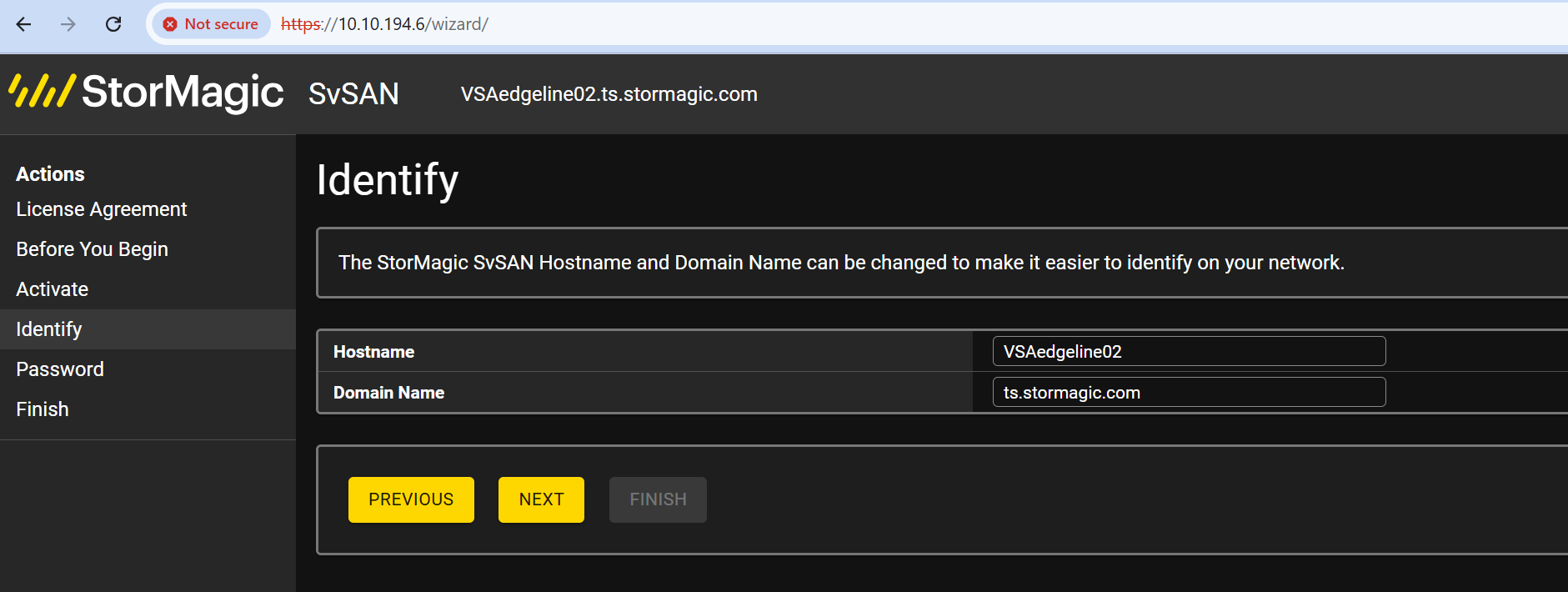Select VSAedgeline02.ts.stormagic.com header text
1568x592 pixels.
coord(609,94)
